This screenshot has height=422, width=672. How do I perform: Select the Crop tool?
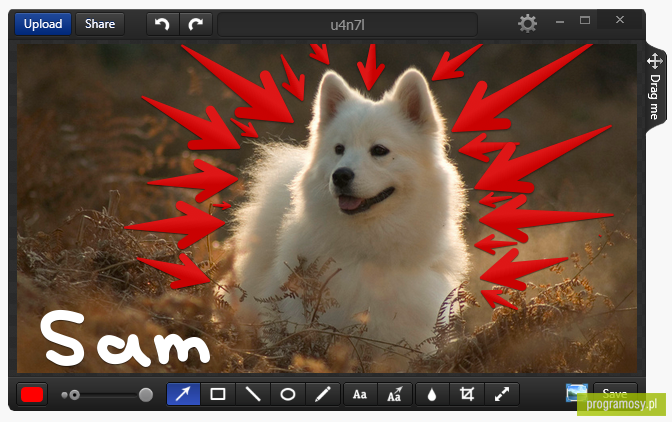point(467,394)
